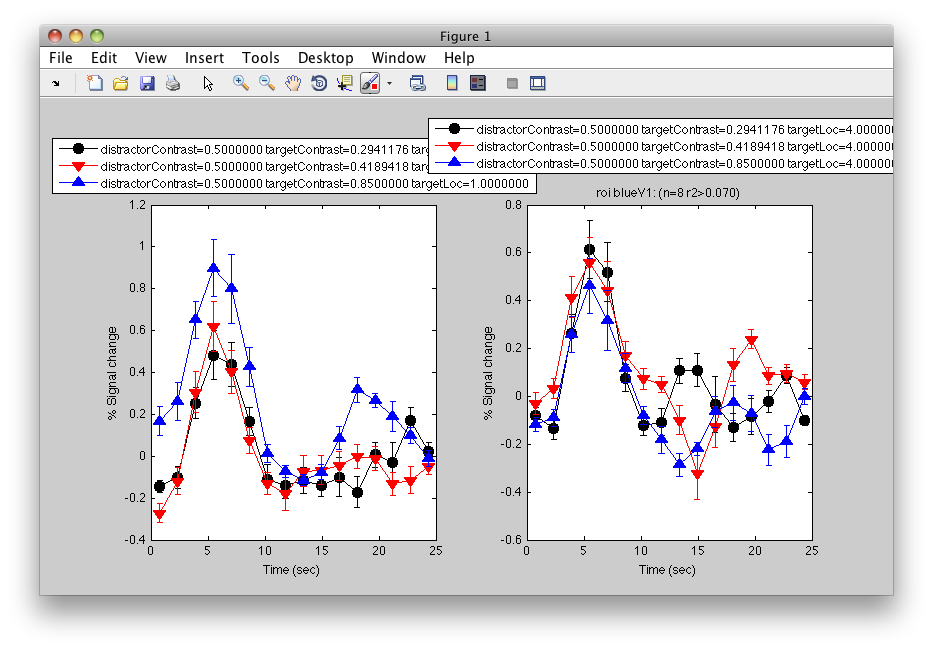The height and width of the screenshot is (650, 933).
Task: Save the figure with the Save icon
Action: point(147,83)
